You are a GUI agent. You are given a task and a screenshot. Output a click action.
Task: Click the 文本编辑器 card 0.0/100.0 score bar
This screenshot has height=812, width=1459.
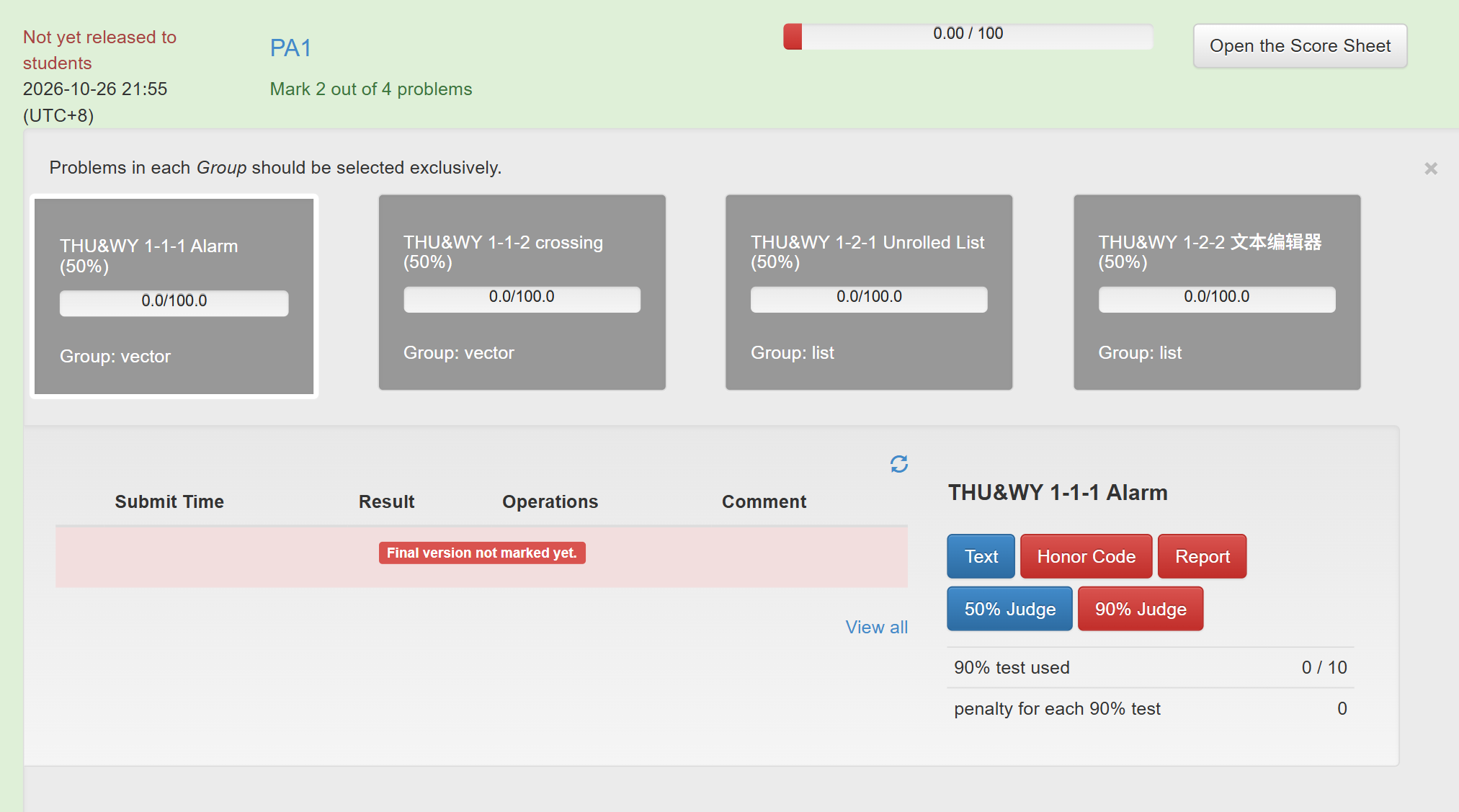(1217, 299)
